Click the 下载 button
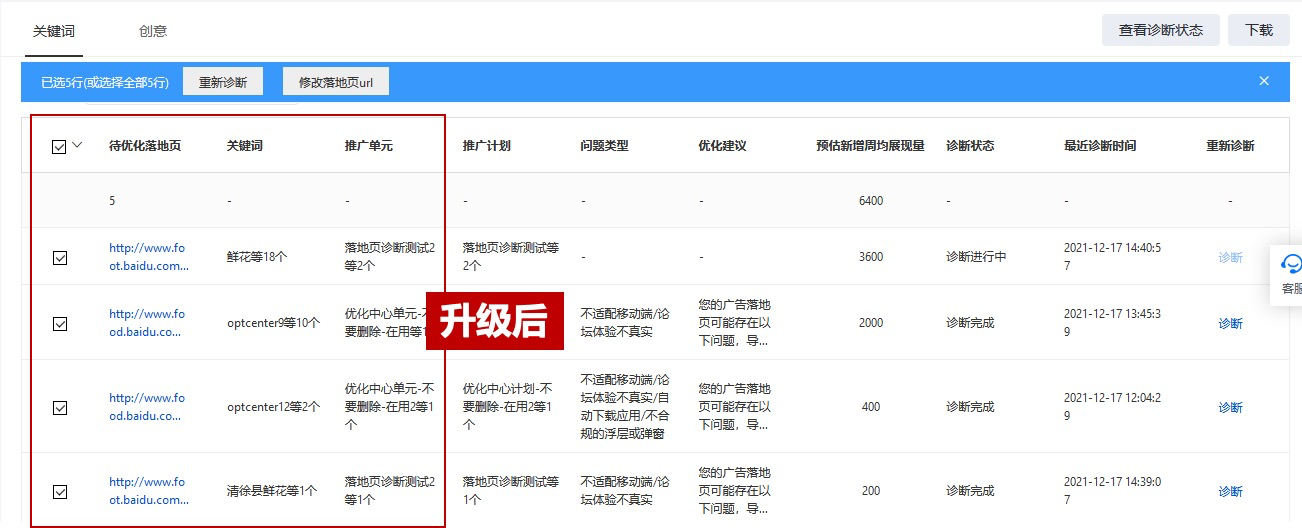 point(1259,30)
